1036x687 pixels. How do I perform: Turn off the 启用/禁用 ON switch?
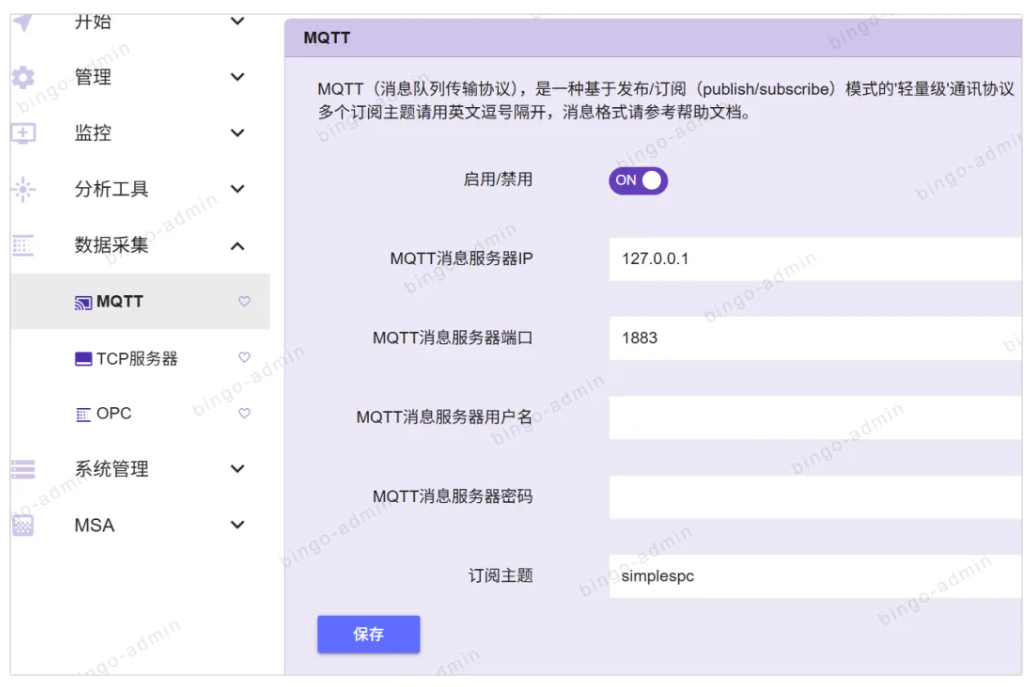[638, 180]
